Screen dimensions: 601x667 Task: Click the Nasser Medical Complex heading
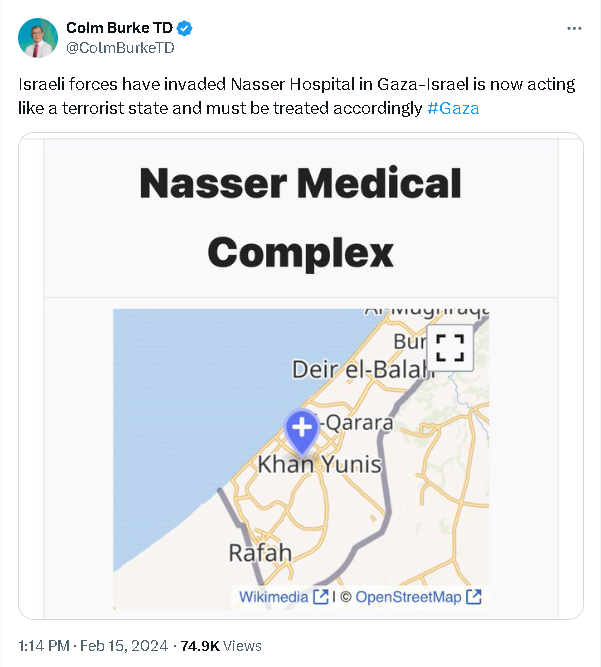coord(300,217)
